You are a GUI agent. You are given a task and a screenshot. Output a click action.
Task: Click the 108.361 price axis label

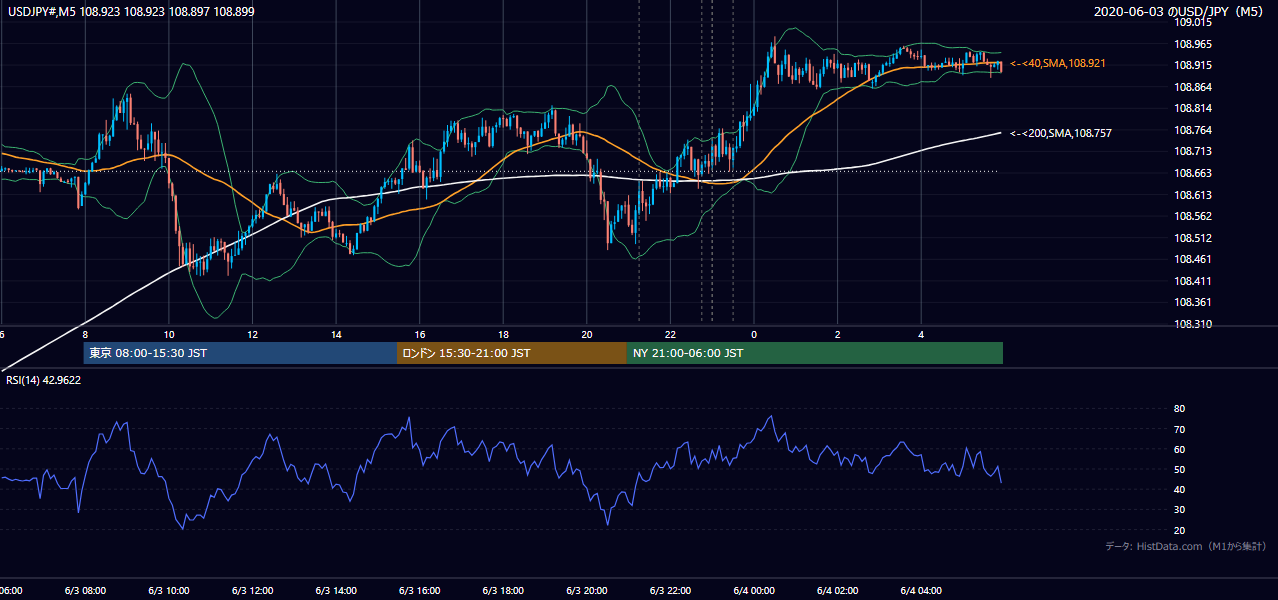tap(1192, 302)
